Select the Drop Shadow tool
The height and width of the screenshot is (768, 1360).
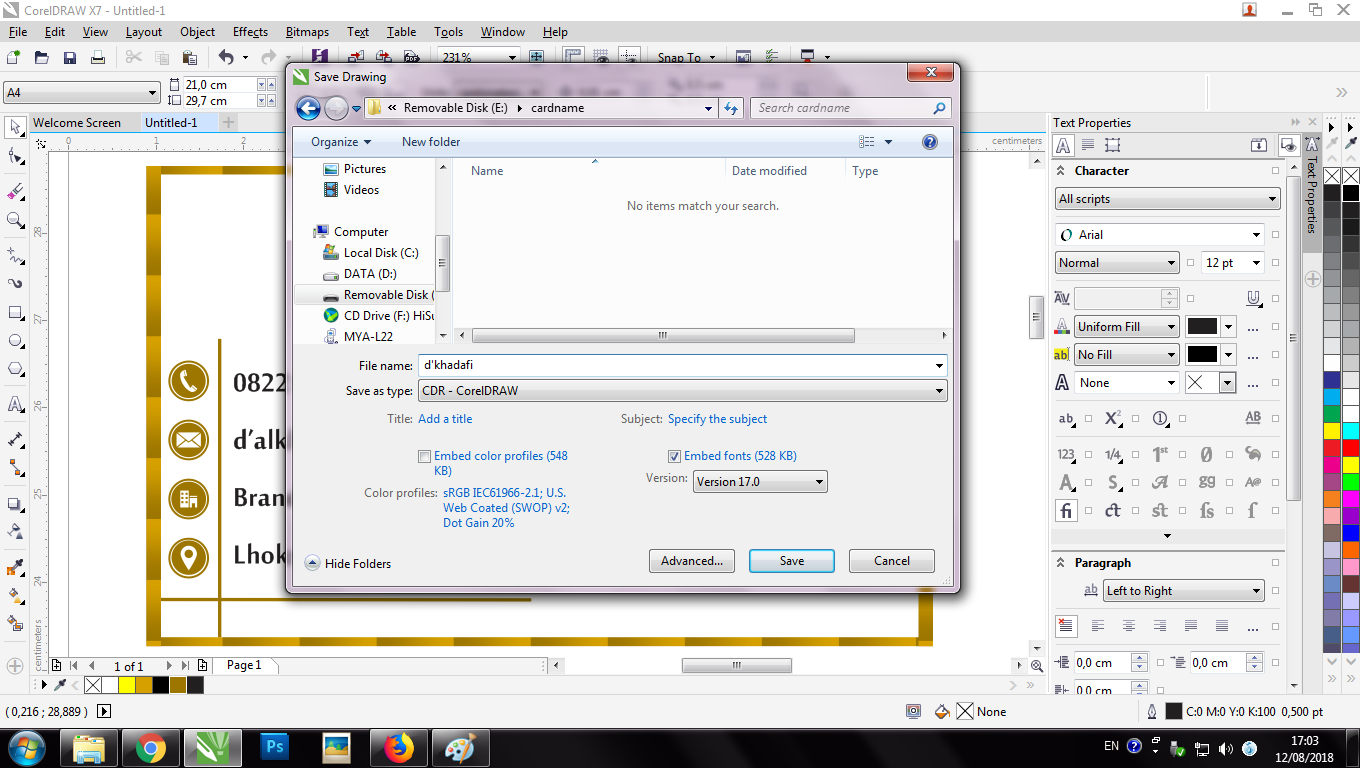(15, 504)
